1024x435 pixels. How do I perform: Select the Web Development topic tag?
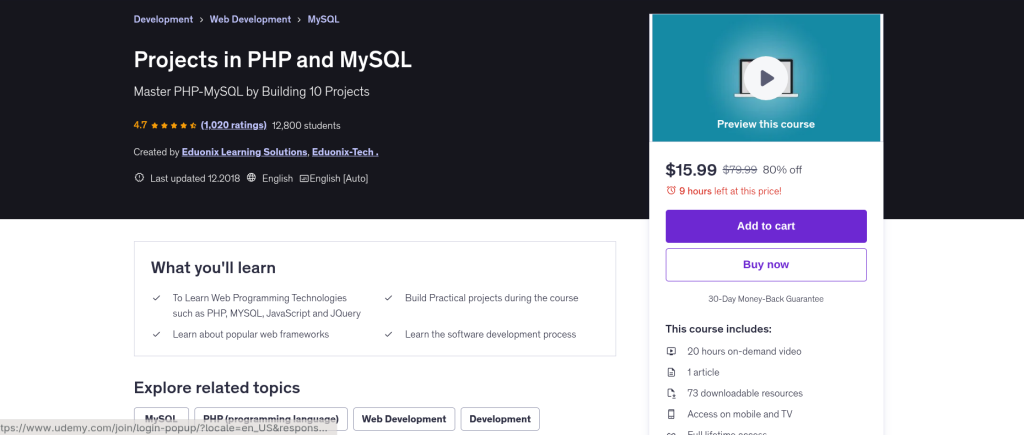(x=404, y=419)
